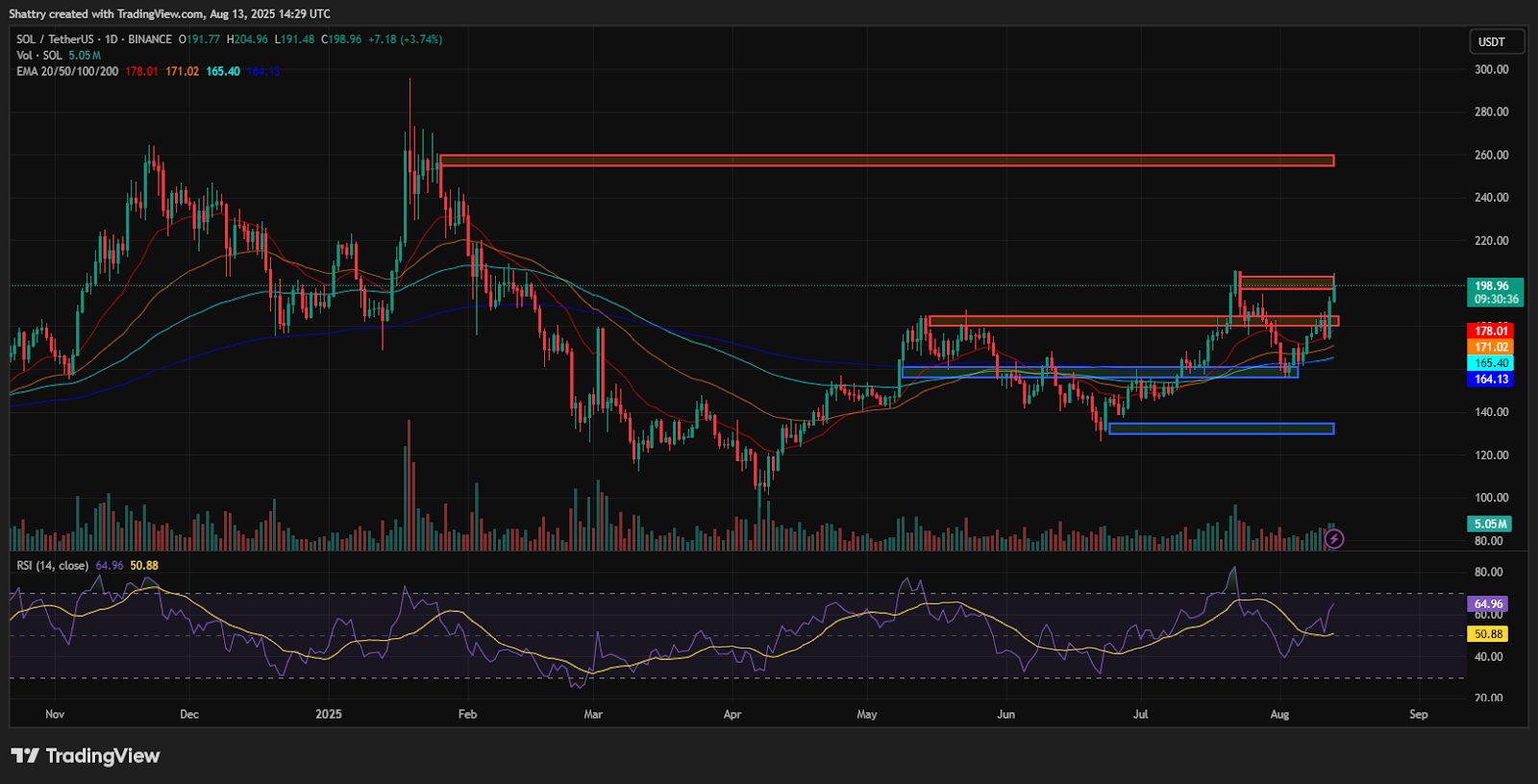Click the 140.00 price axis label

click(x=1491, y=412)
